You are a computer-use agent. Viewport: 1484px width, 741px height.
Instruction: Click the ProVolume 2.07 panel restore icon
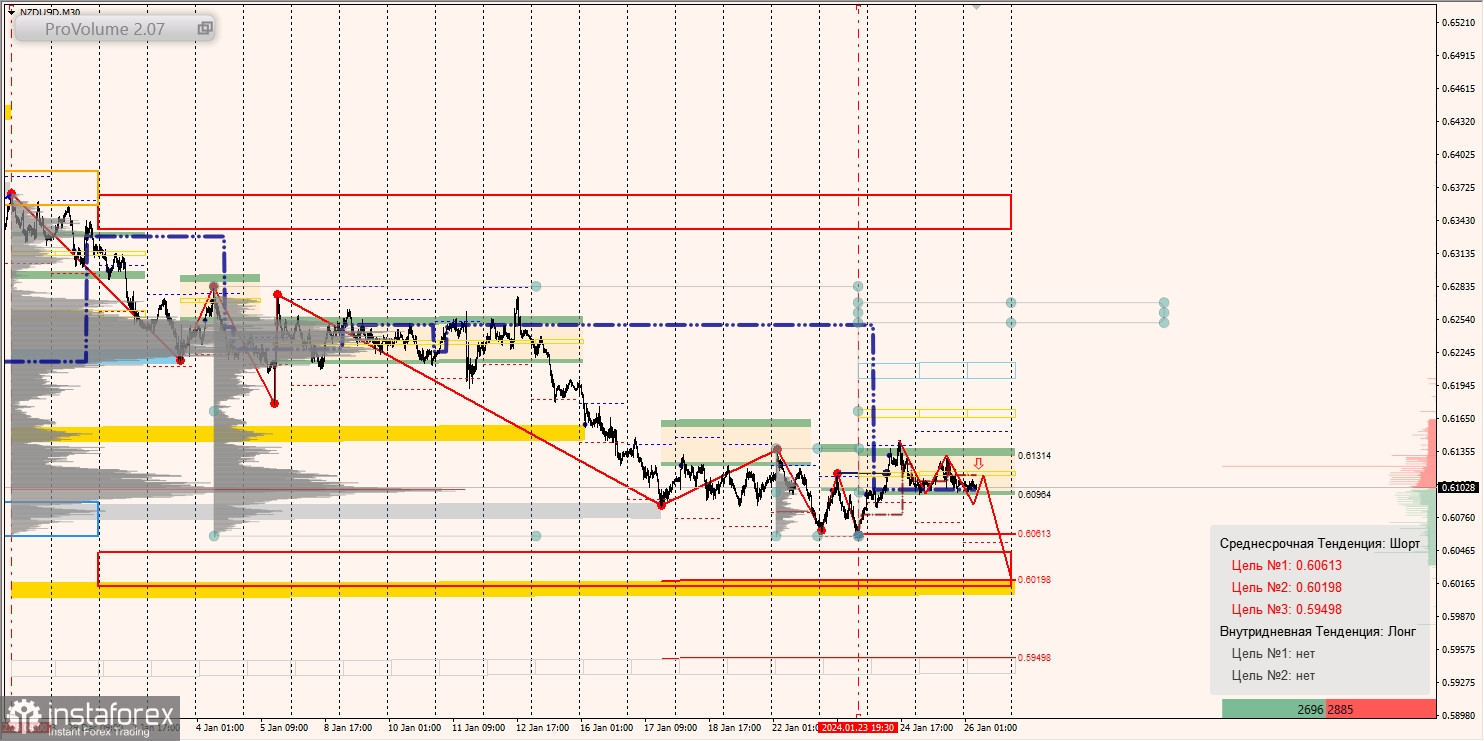coord(205,29)
